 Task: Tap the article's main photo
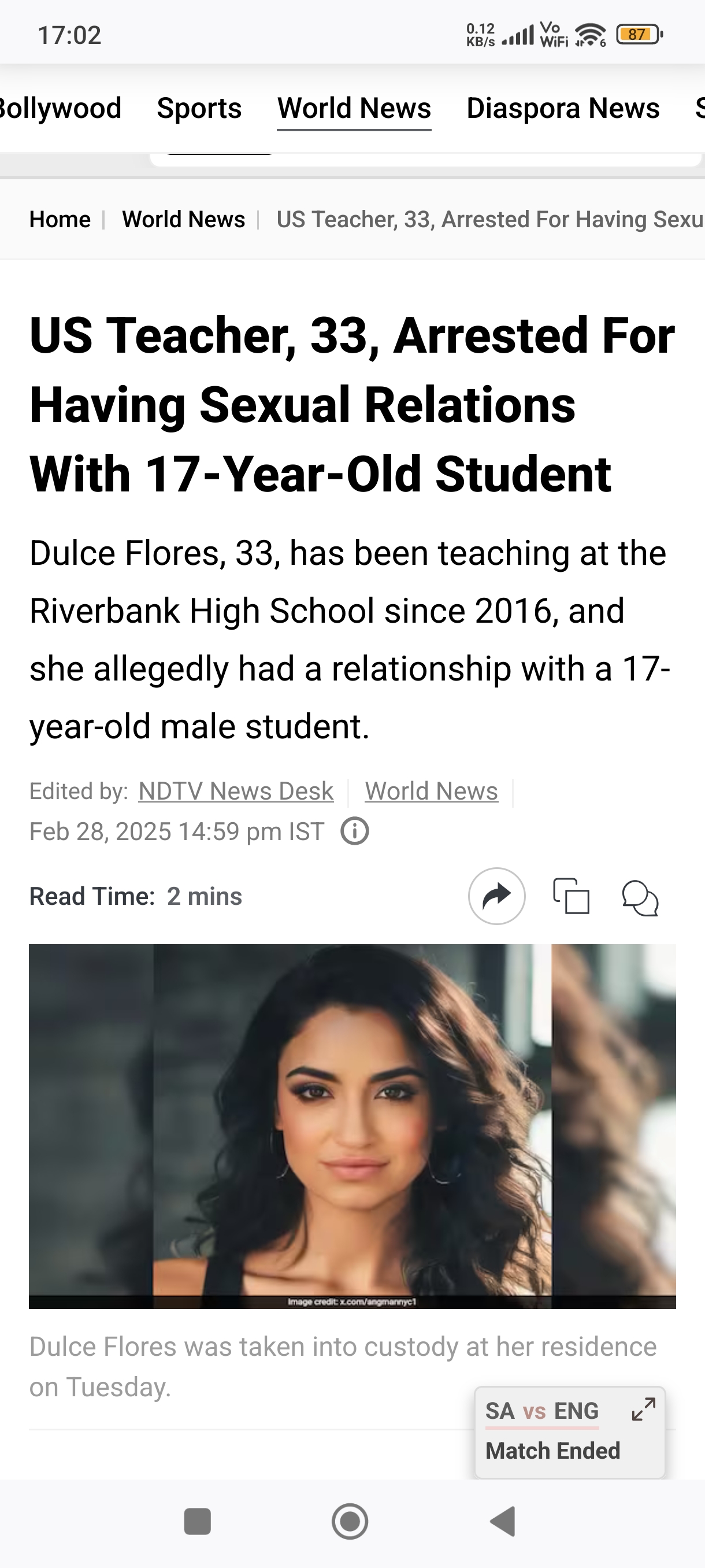(352, 1126)
